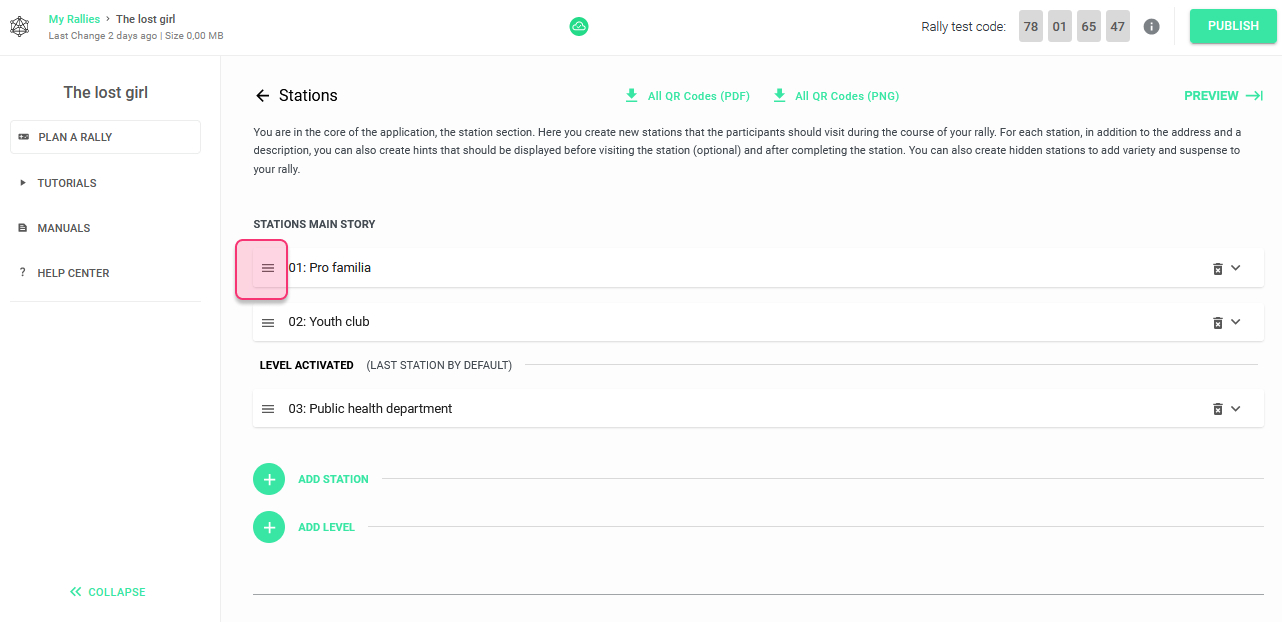Click the document icon beside MANUALS

point(23,228)
